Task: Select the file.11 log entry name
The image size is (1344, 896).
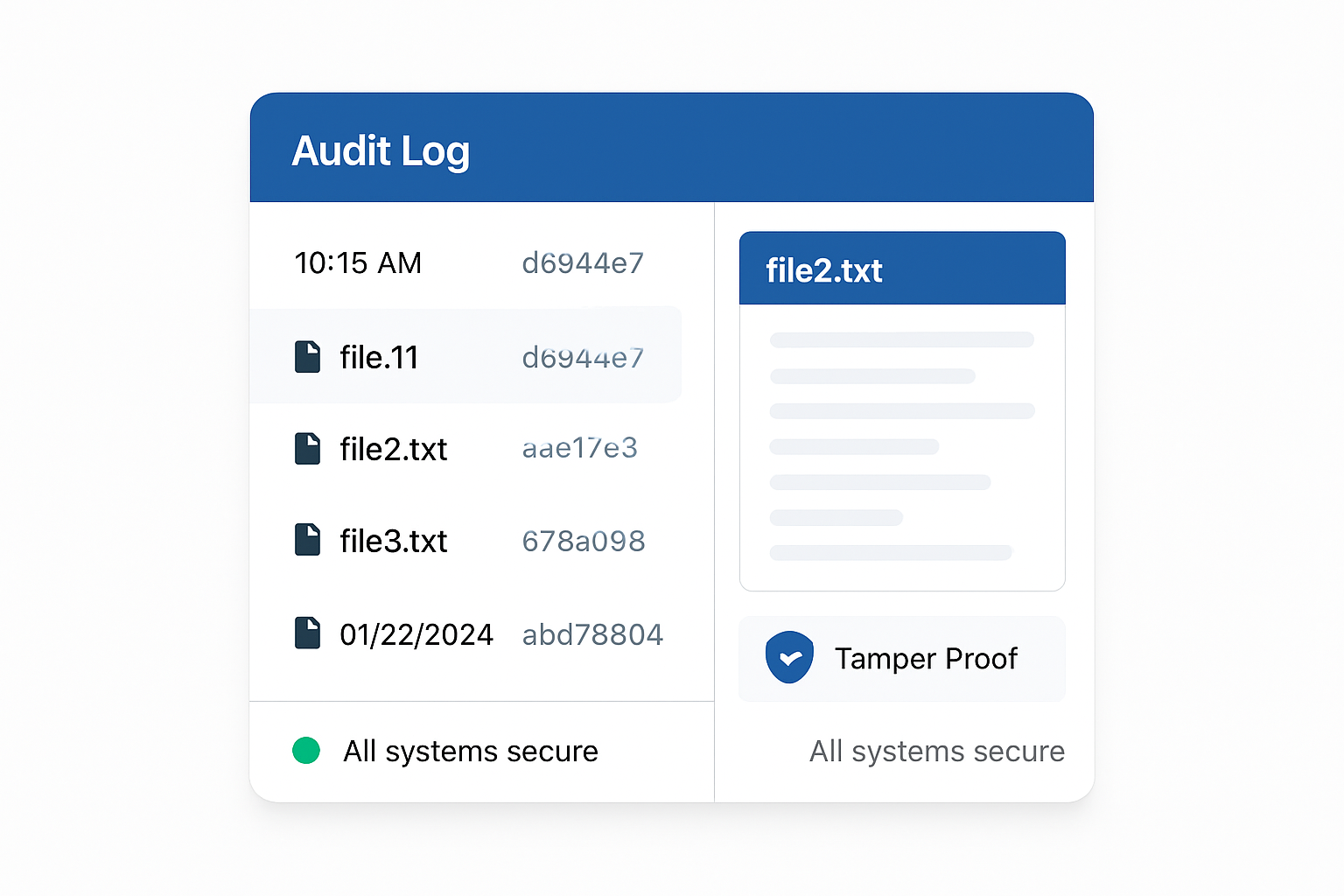Action: 379,357
